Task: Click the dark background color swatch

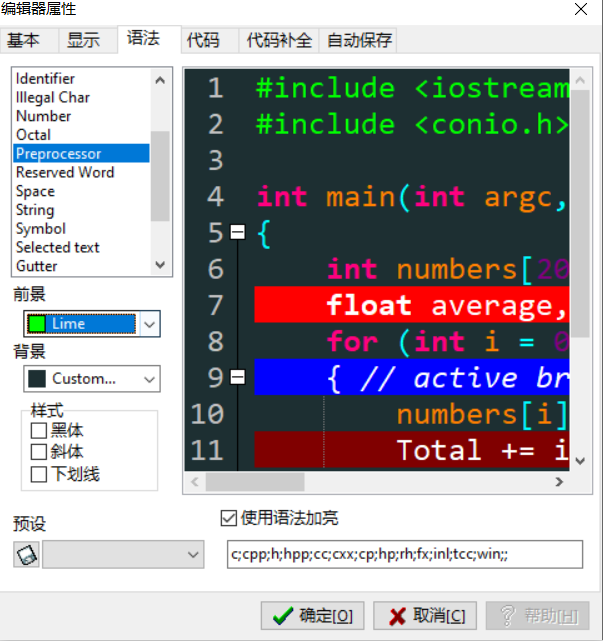Action: point(37,379)
